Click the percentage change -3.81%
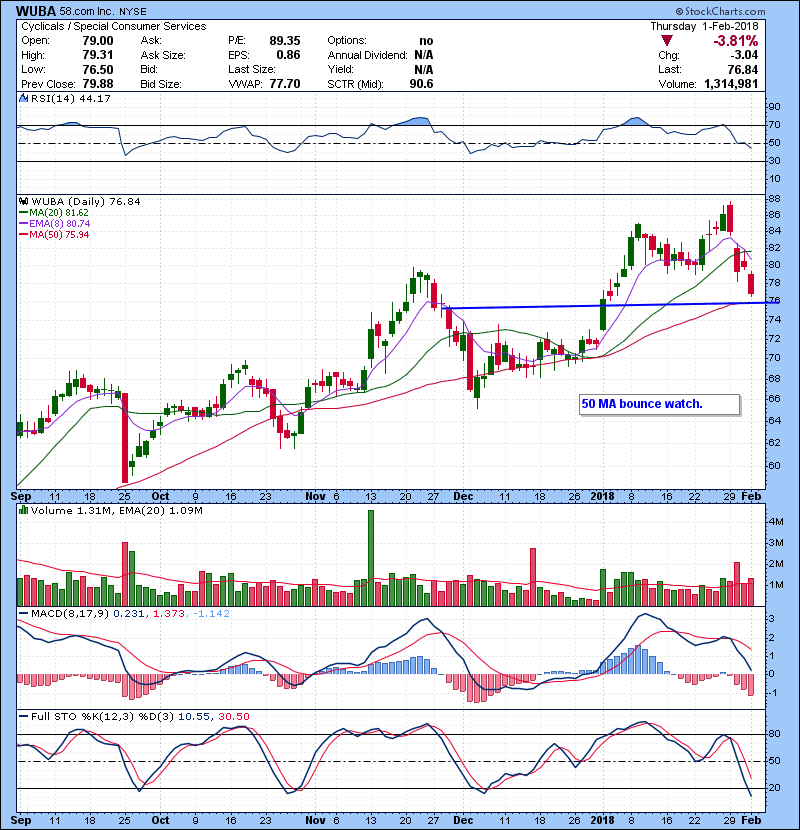 point(735,41)
